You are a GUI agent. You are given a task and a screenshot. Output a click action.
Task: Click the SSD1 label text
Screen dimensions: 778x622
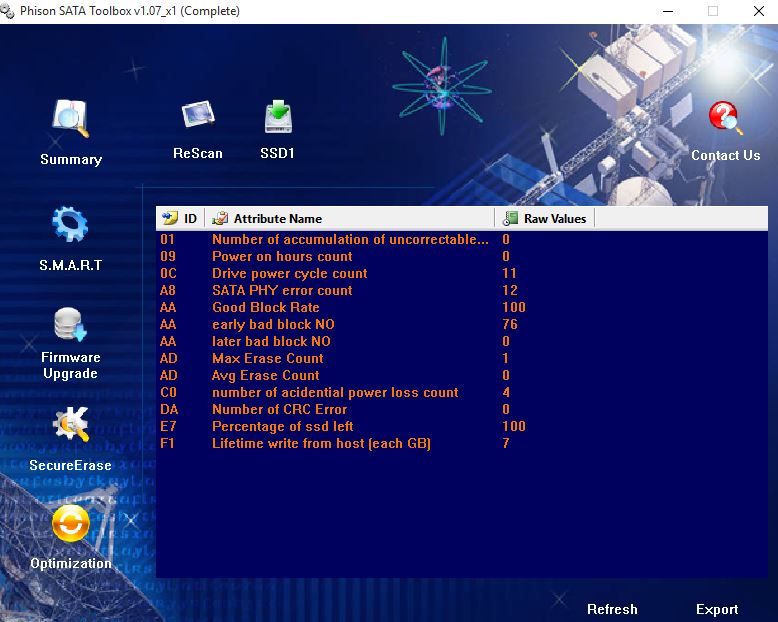click(277, 153)
